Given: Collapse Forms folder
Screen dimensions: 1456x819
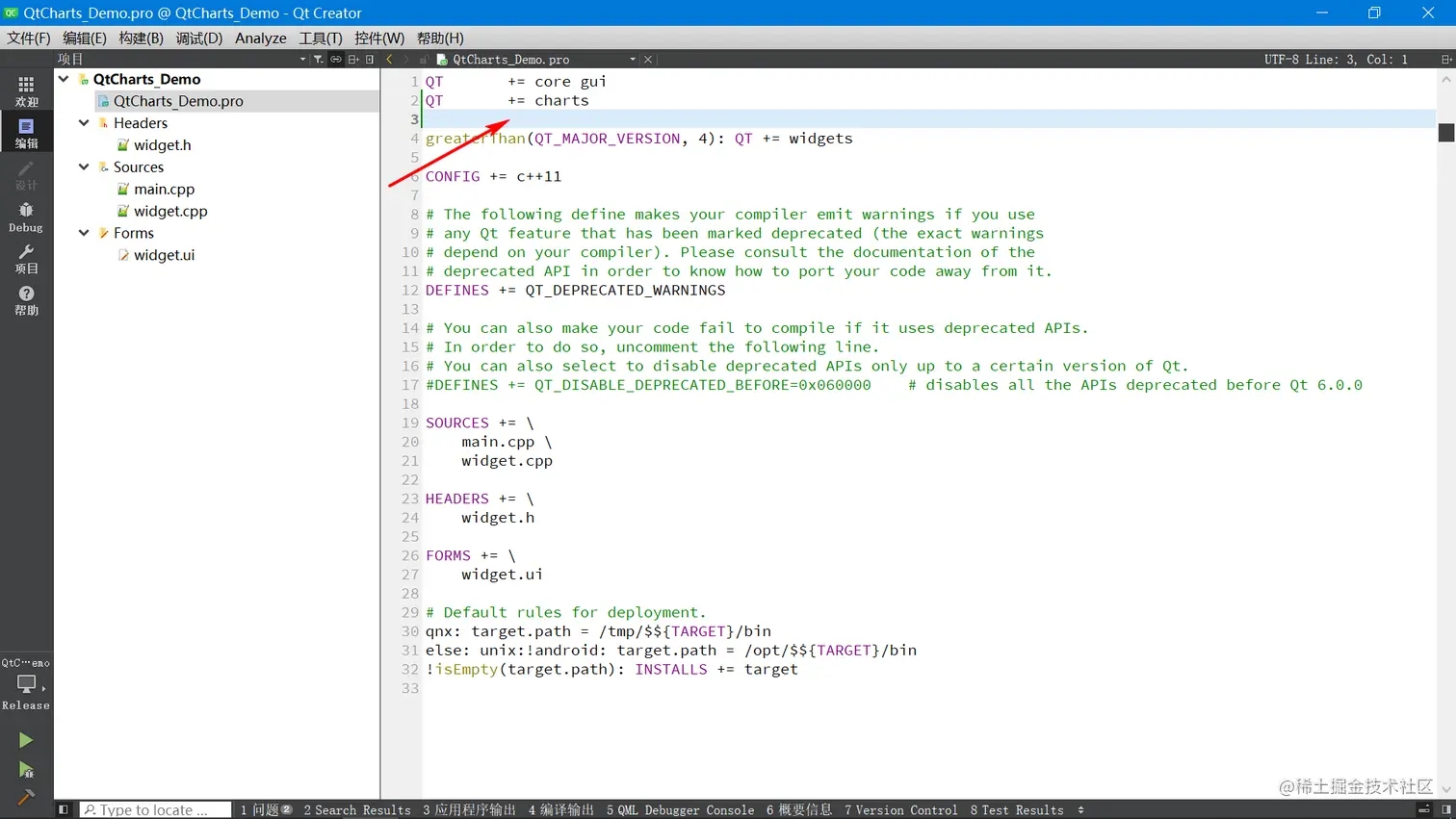Looking at the screenshot, I should click(84, 233).
